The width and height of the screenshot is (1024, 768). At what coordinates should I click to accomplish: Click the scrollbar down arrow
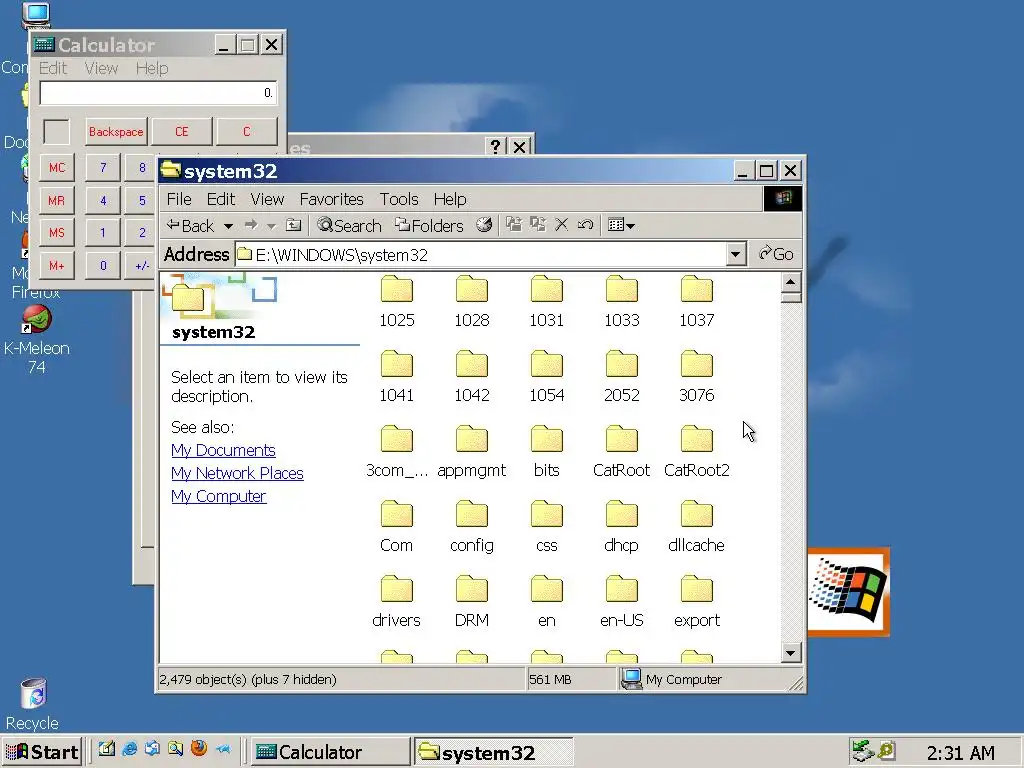(791, 652)
